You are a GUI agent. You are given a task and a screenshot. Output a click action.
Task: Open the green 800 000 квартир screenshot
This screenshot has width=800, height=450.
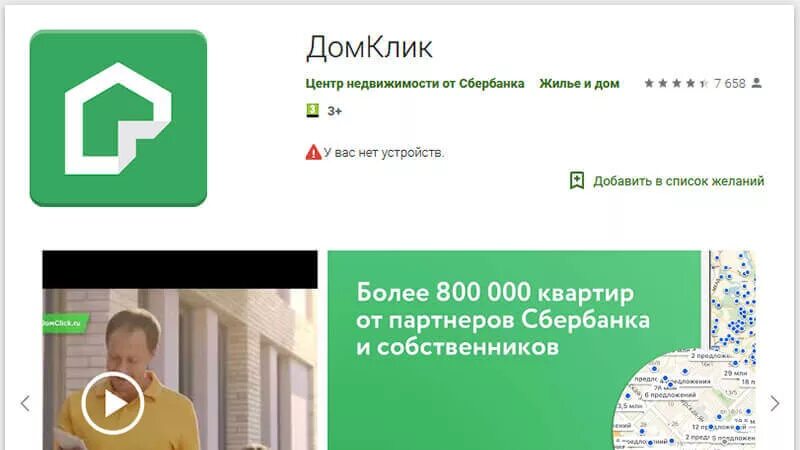[514, 350]
